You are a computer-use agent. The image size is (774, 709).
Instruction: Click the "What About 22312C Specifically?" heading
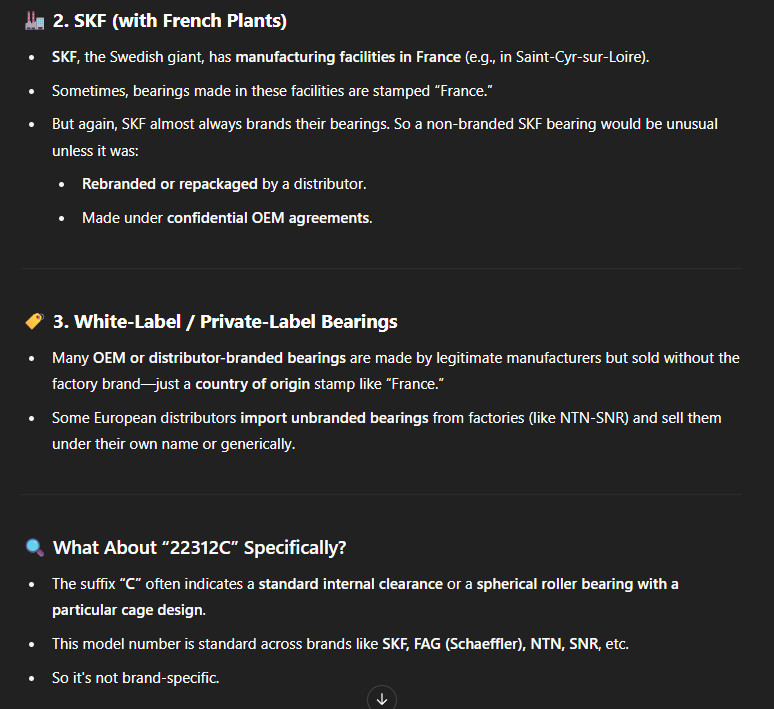point(200,547)
